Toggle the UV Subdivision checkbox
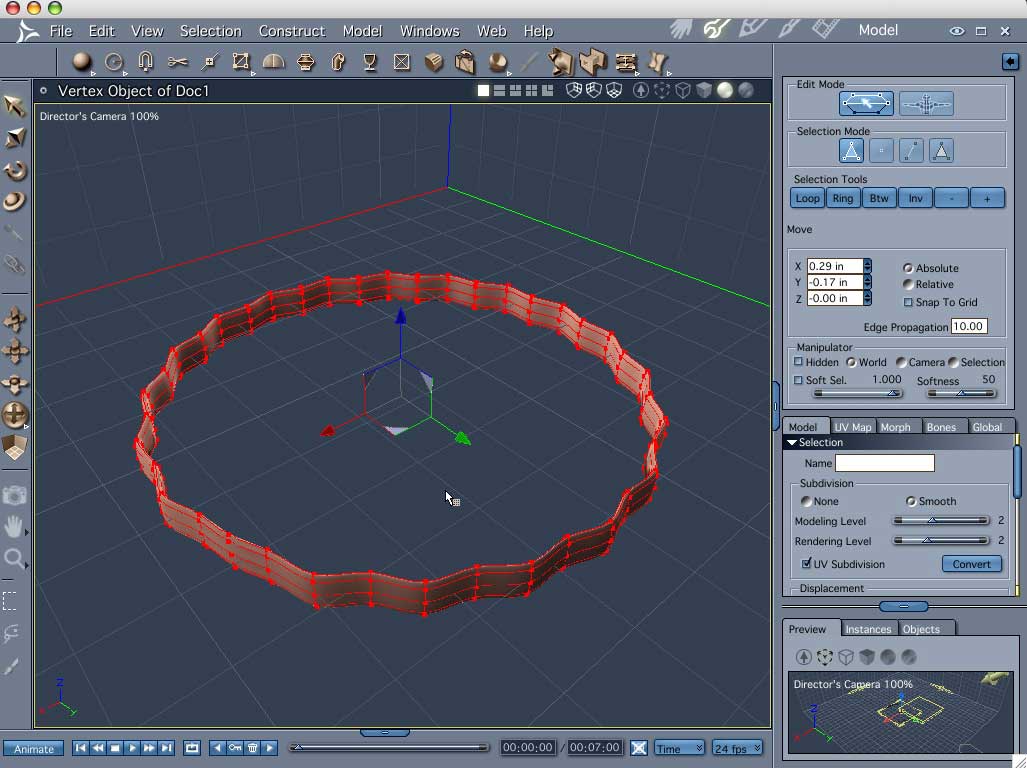The width and height of the screenshot is (1027, 768). pyautogui.click(x=806, y=563)
